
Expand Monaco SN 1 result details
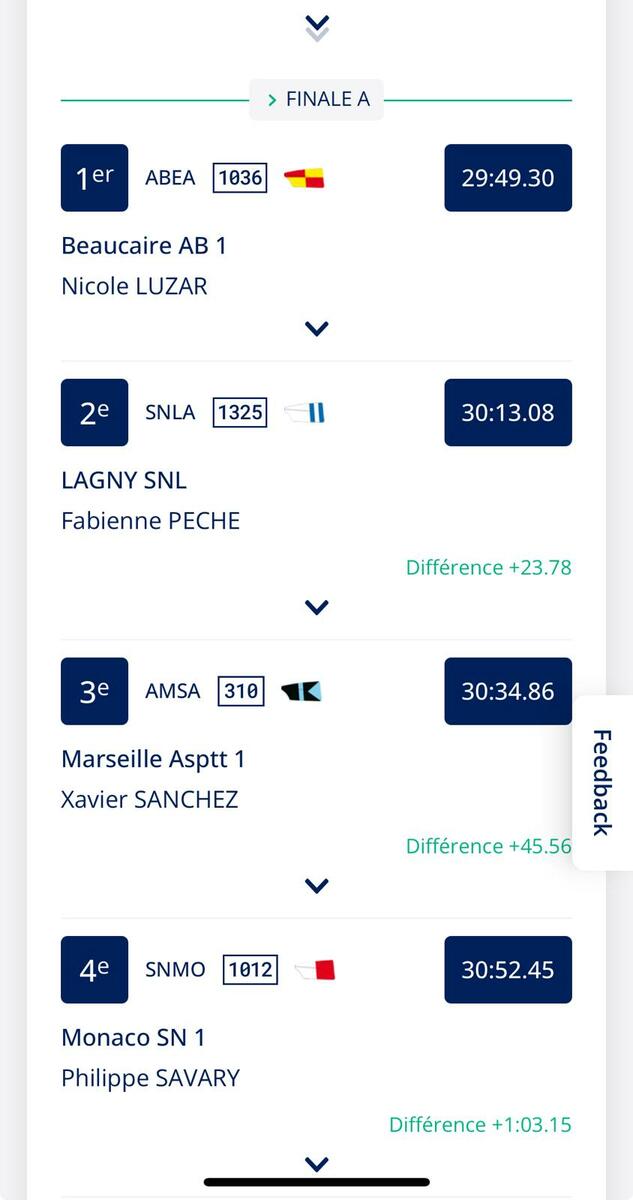click(316, 1163)
